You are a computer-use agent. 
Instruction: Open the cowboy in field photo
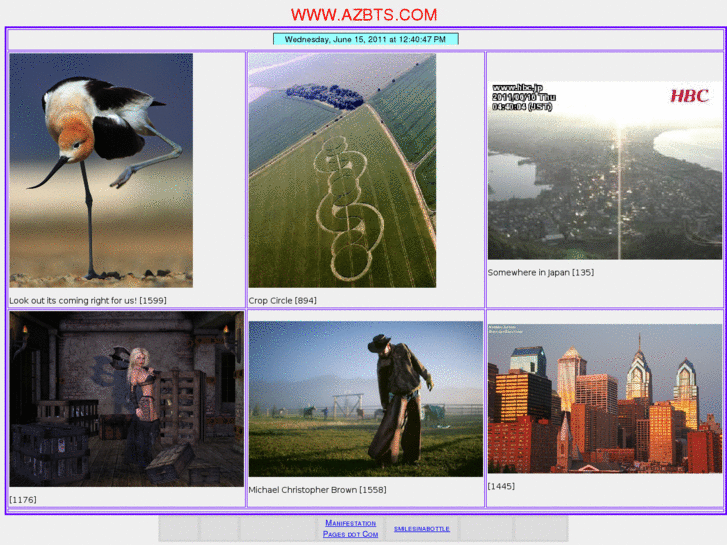(365, 399)
